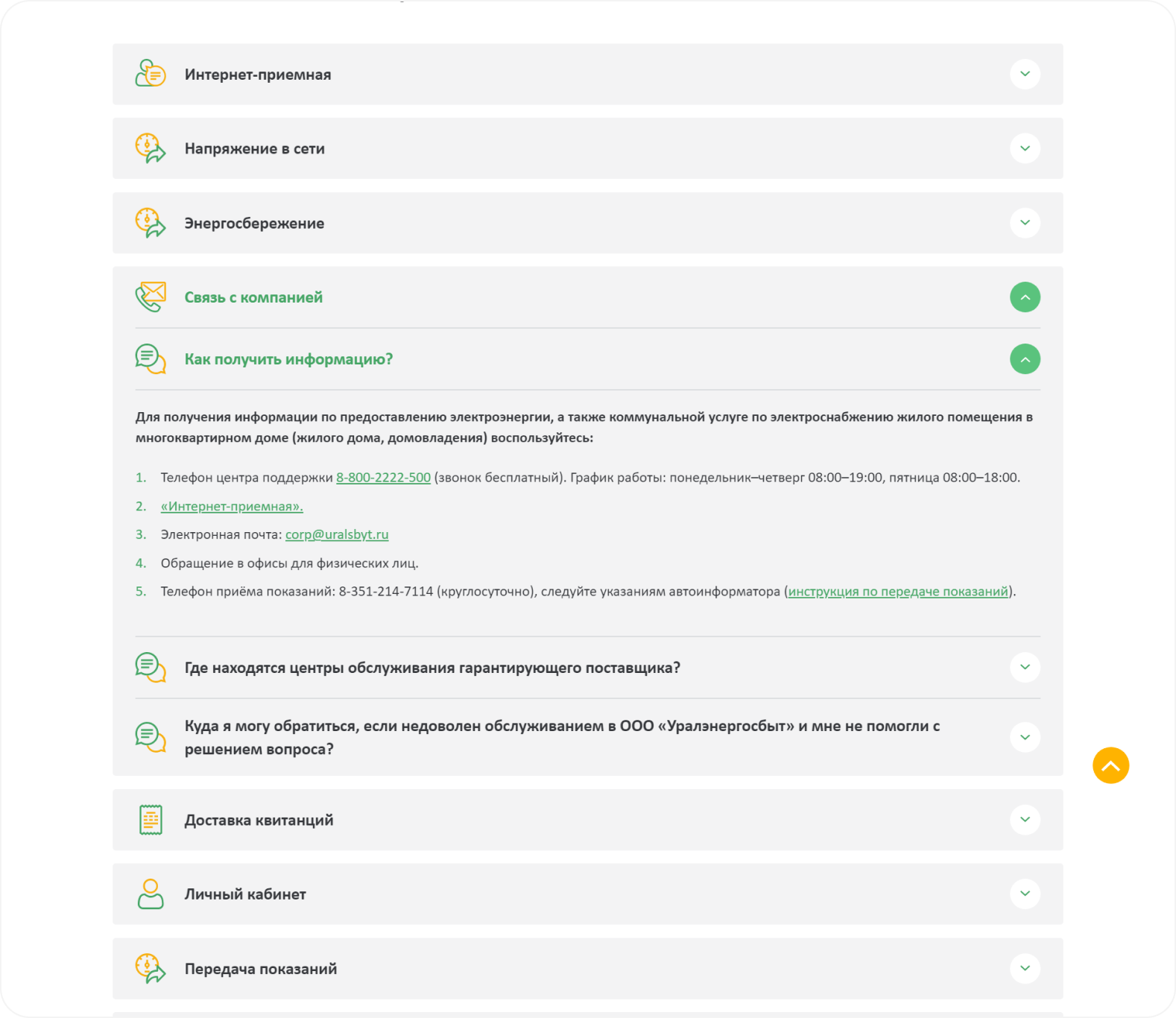Click the orange scroll-to-top arrow button

click(1110, 765)
